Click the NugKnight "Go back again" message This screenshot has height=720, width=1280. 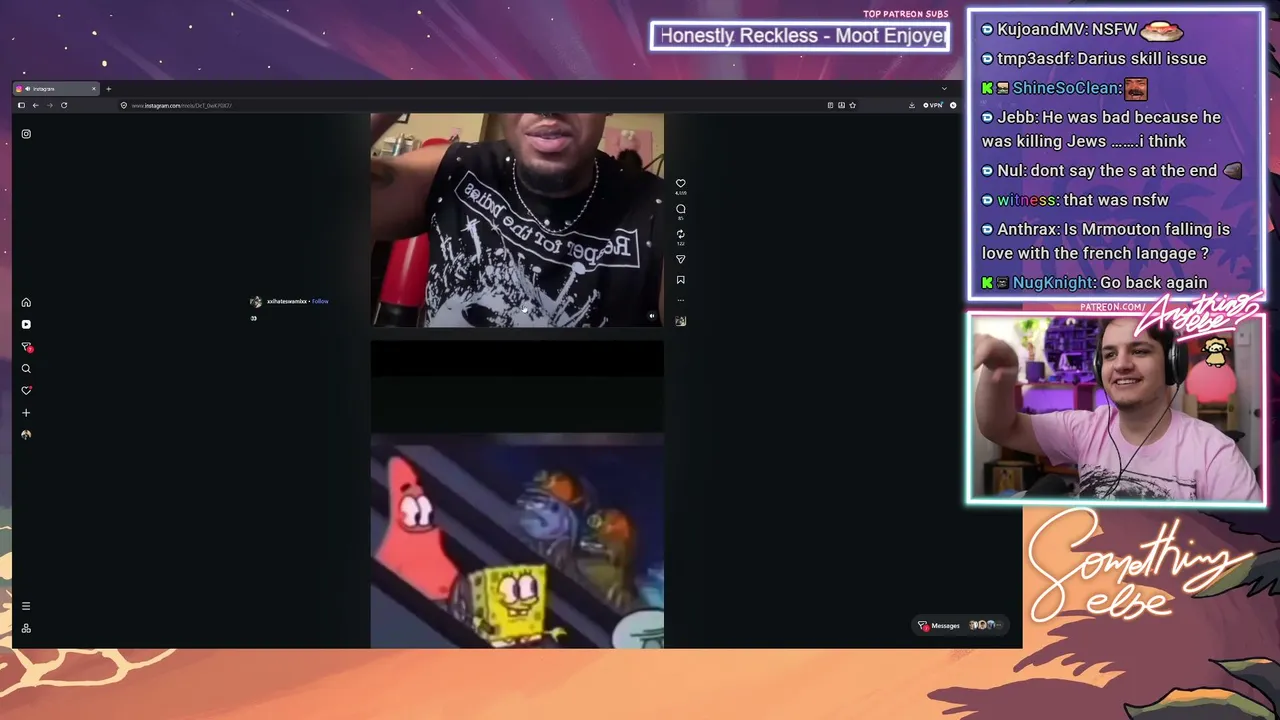(x=1094, y=283)
